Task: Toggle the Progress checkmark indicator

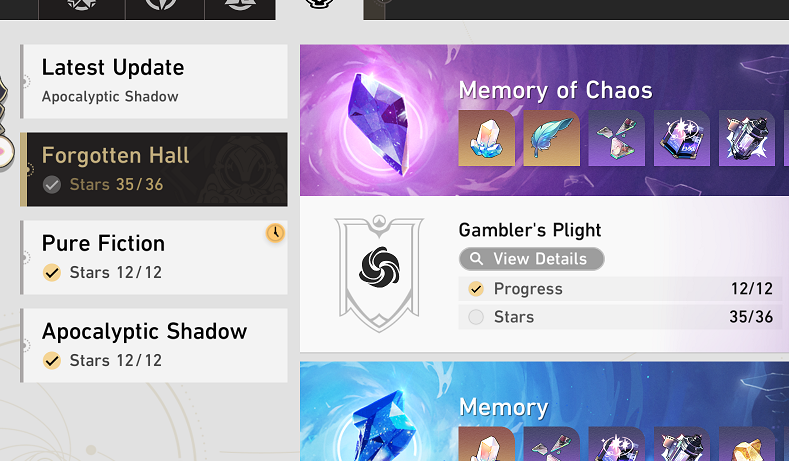Action: [x=476, y=289]
